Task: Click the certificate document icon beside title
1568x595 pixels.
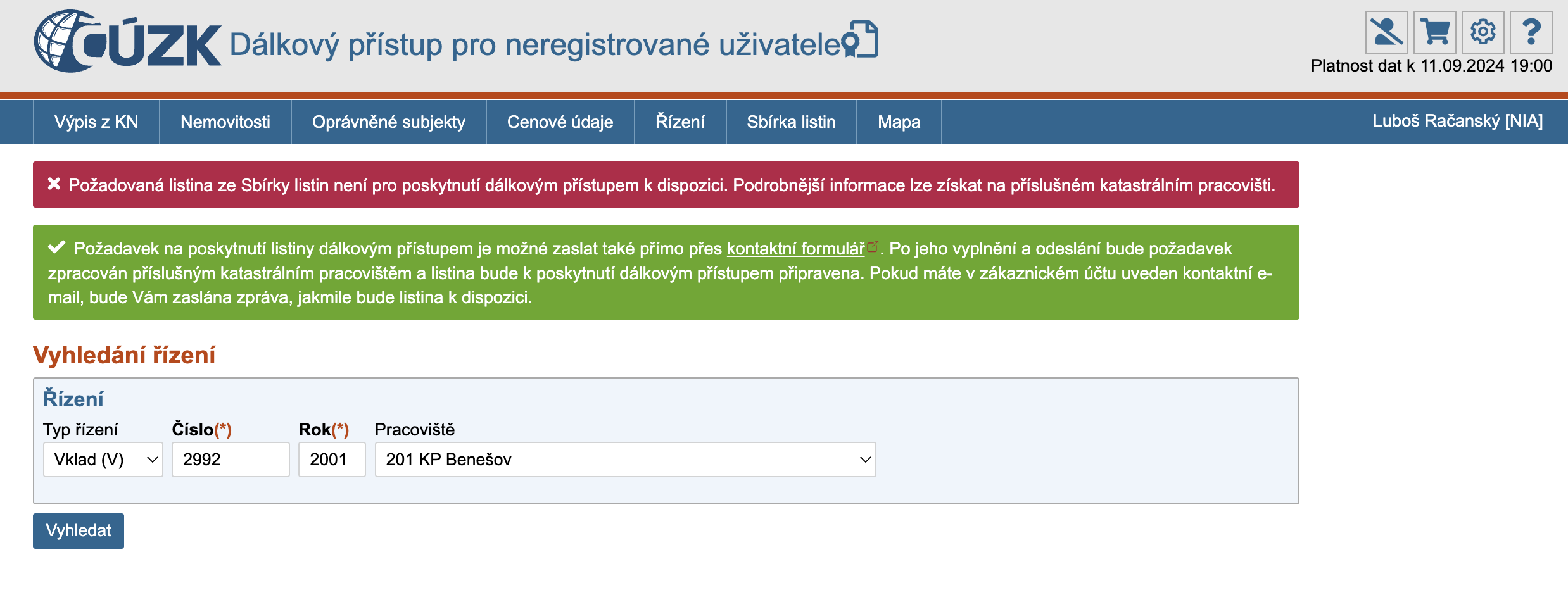Action: click(x=861, y=39)
